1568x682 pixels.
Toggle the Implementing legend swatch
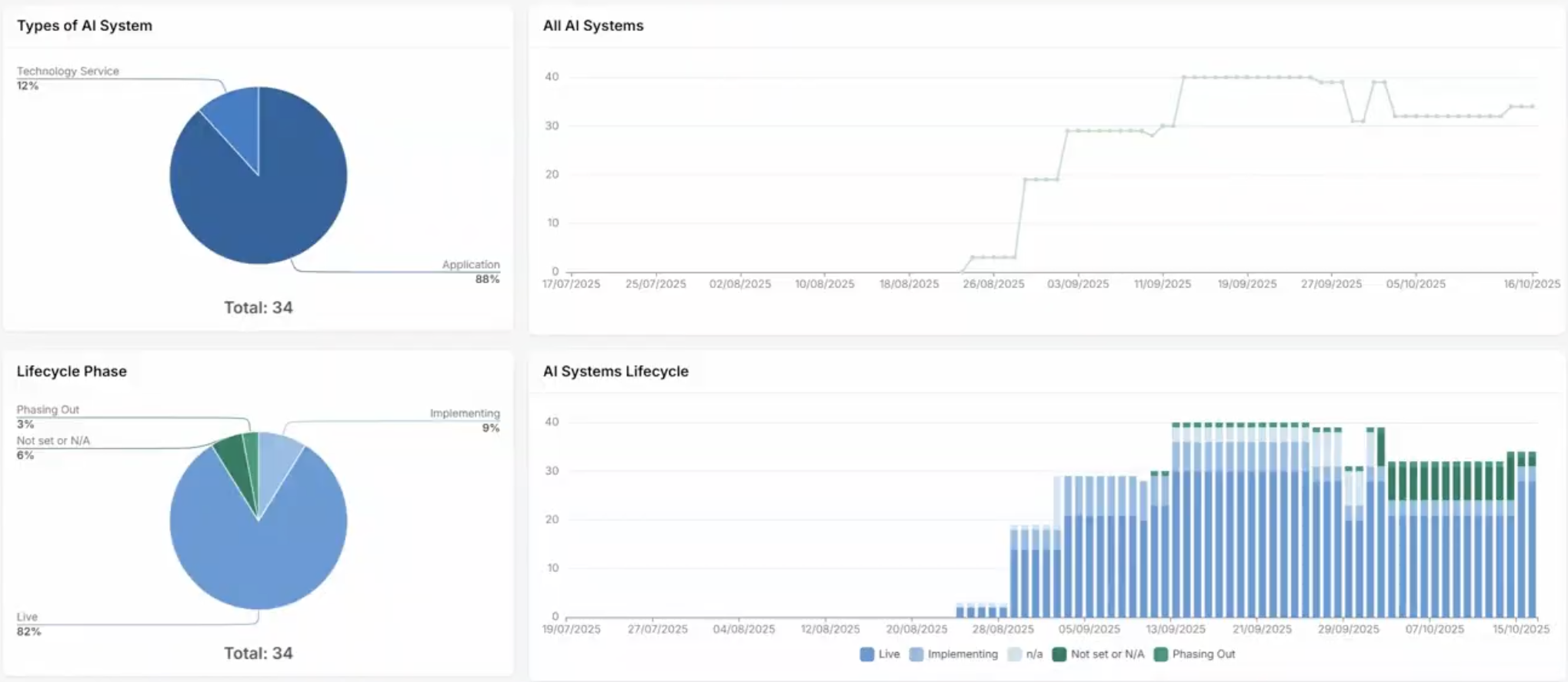(916, 654)
